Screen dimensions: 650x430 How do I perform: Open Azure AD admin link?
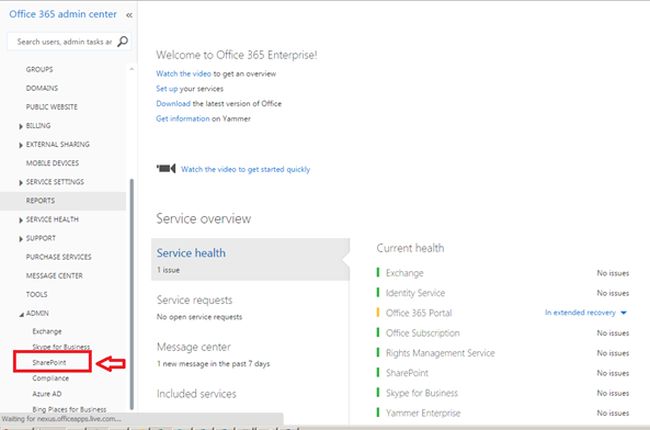47,394
